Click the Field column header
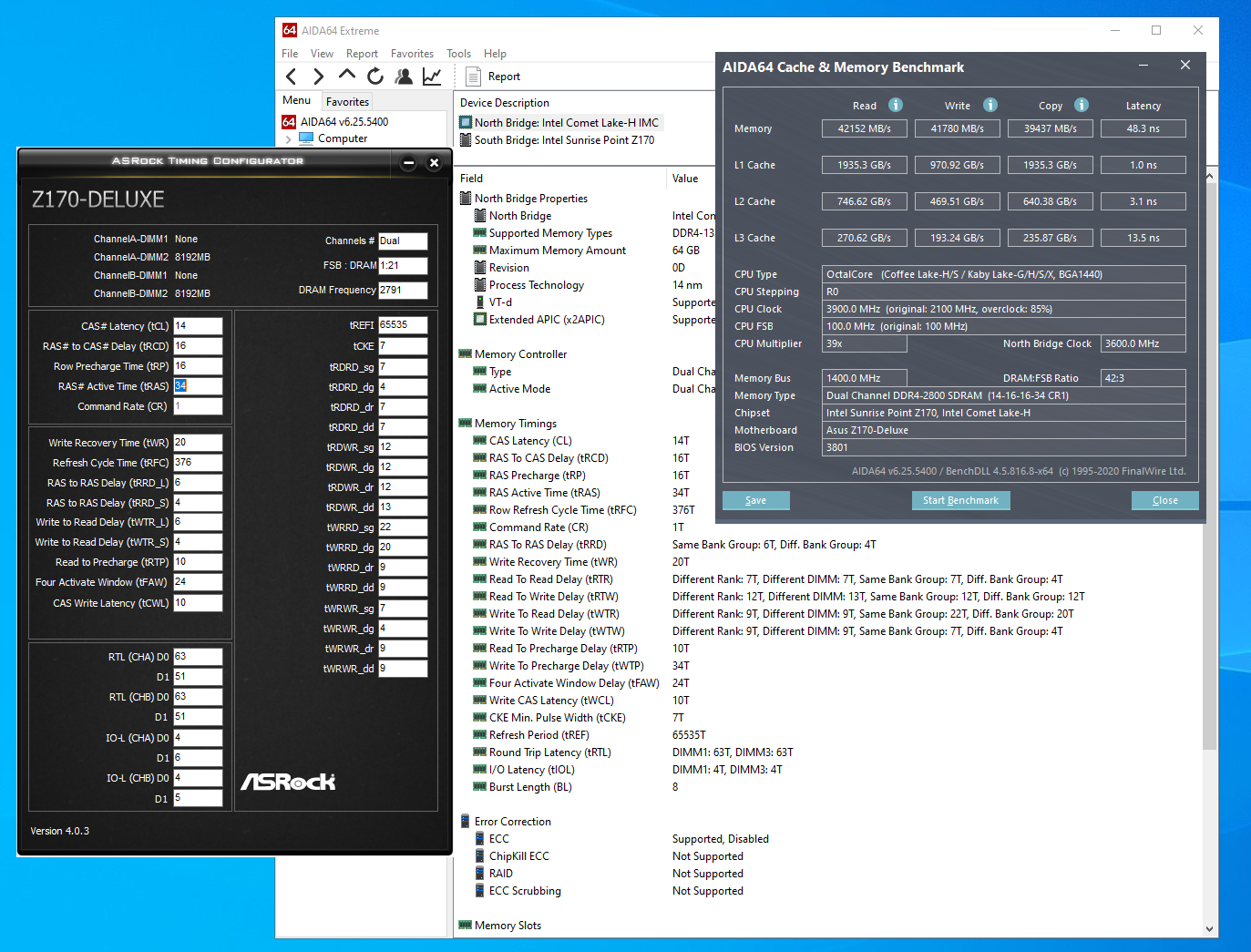The height and width of the screenshot is (952, 1251). [x=560, y=179]
